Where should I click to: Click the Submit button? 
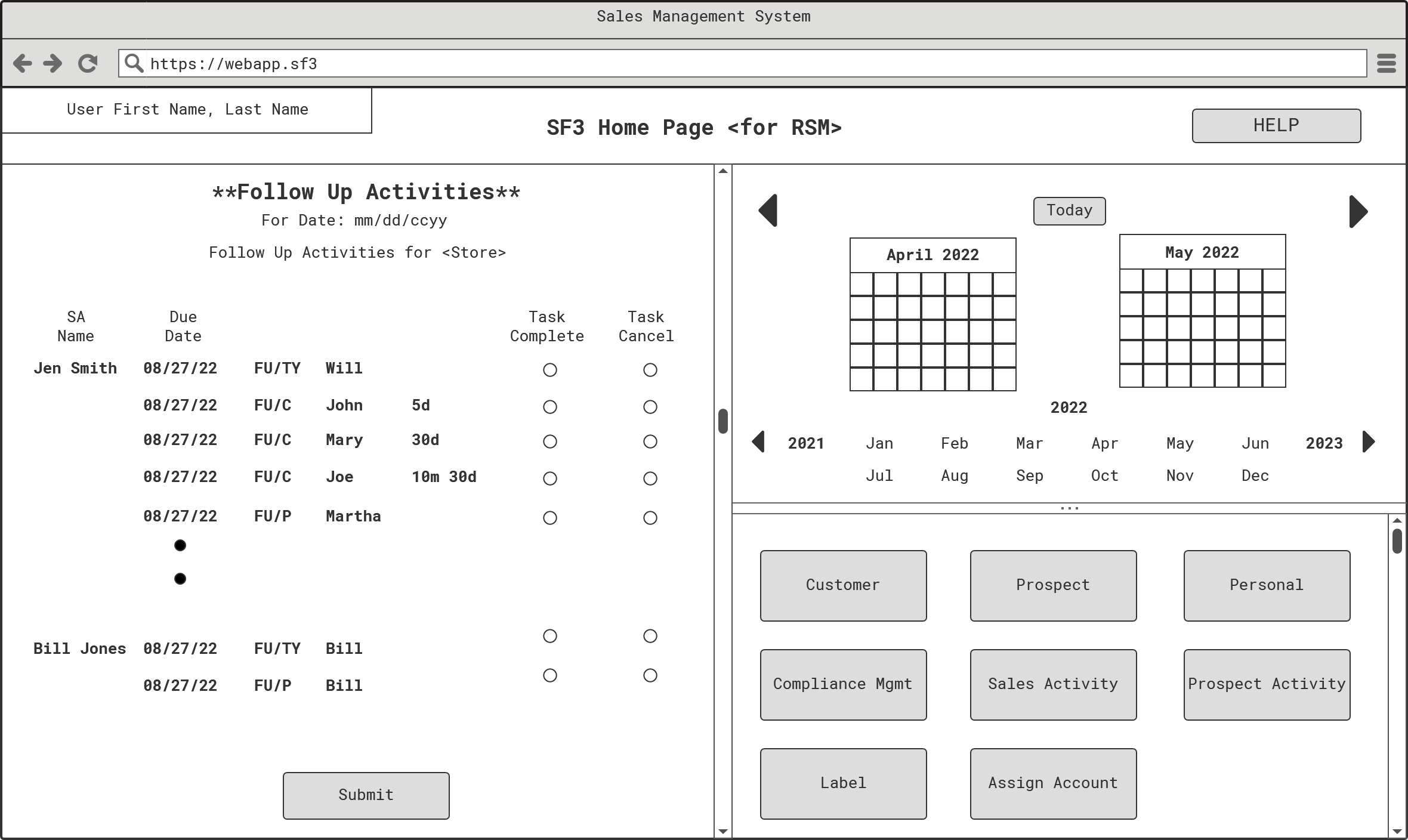coord(366,795)
